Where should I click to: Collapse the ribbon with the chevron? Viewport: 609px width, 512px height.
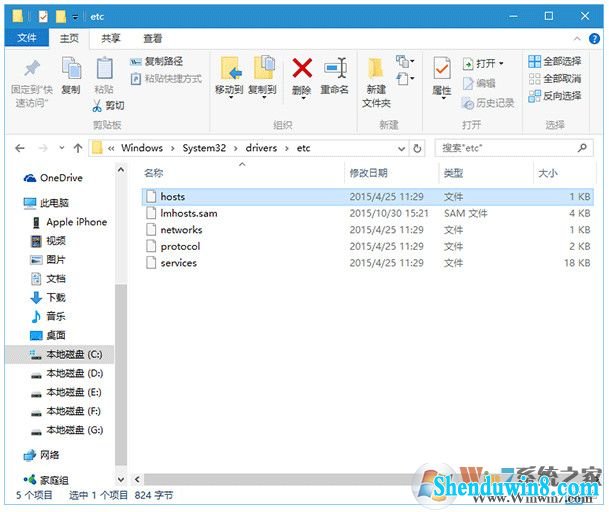(x=577, y=38)
